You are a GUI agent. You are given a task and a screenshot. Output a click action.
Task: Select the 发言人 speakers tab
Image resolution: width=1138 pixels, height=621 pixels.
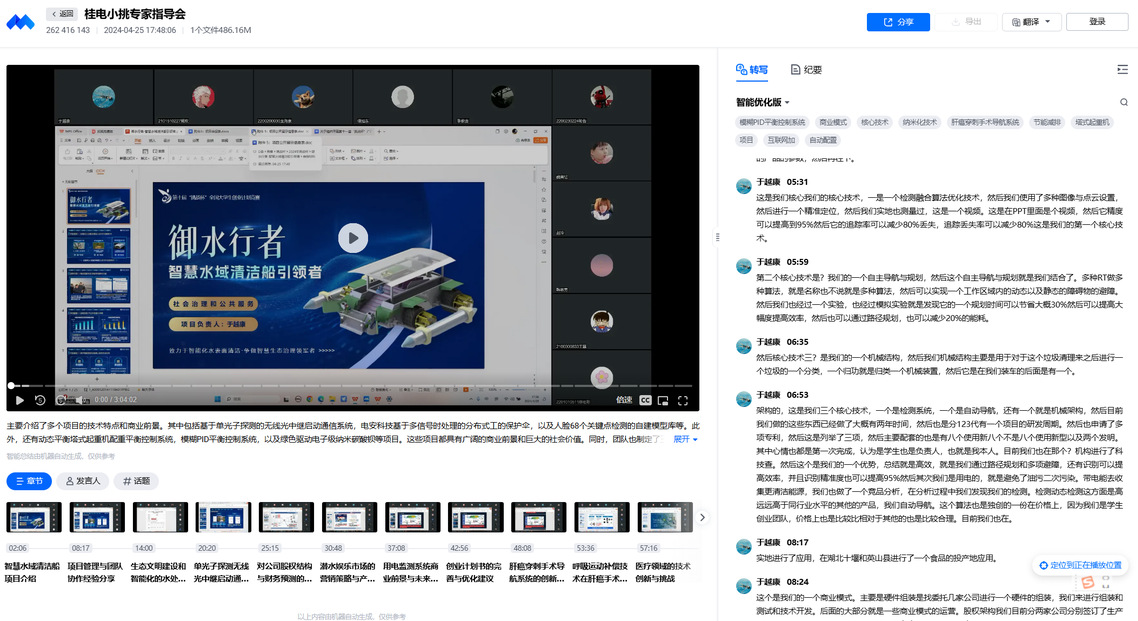[83, 481]
